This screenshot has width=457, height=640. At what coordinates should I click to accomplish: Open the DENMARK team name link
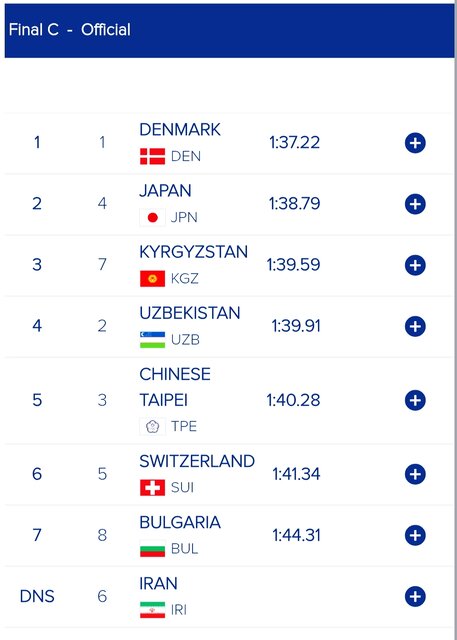180,130
